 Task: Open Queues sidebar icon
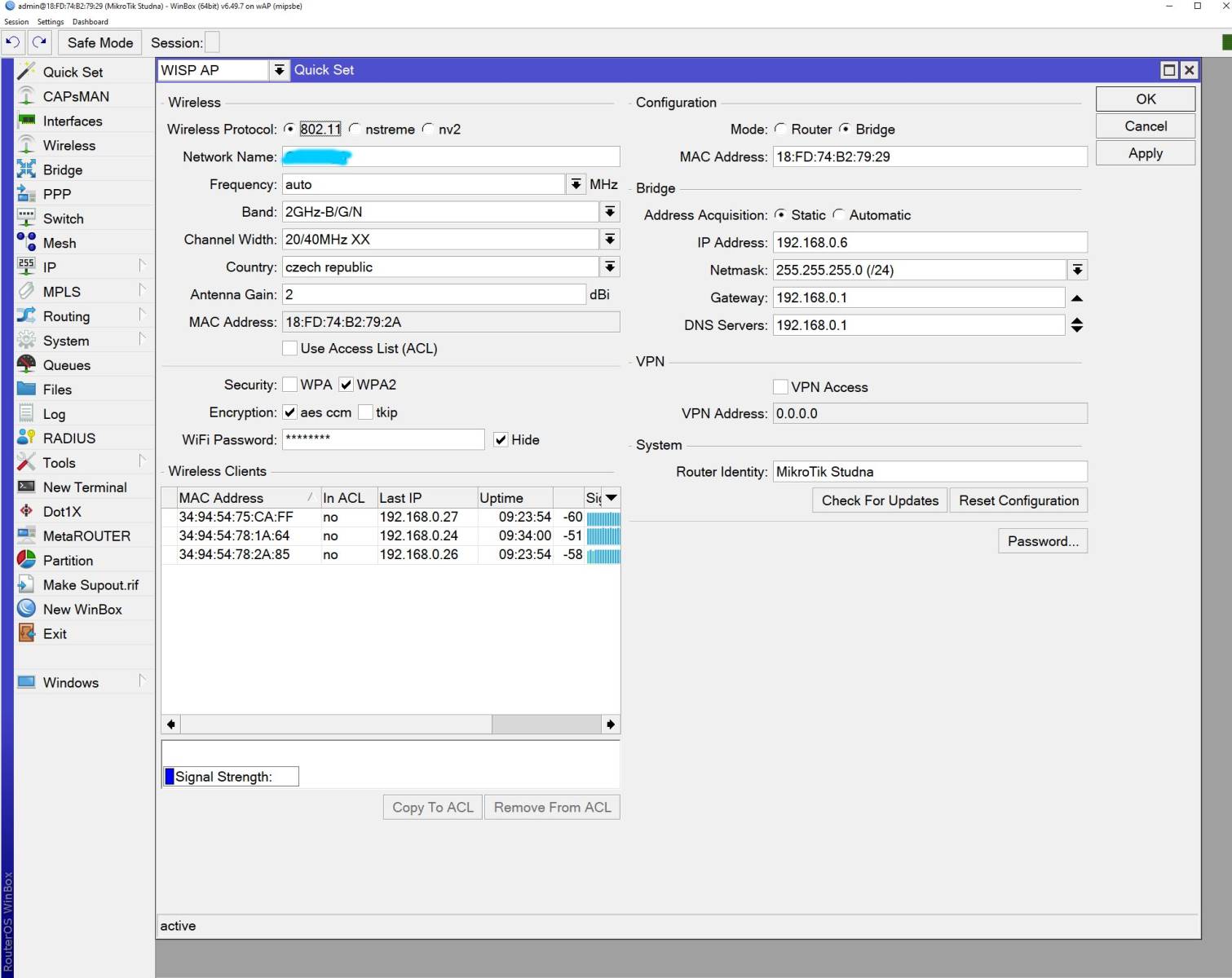[x=26, y=364]
